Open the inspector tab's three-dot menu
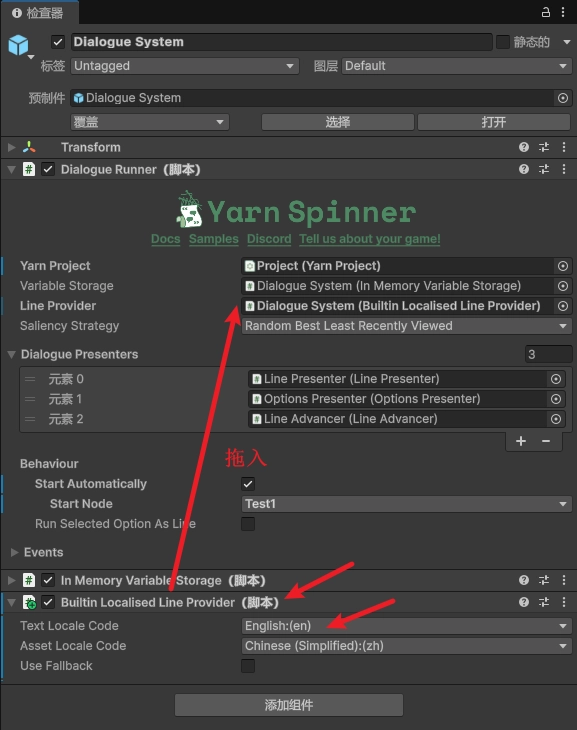 tap(563, 12)
